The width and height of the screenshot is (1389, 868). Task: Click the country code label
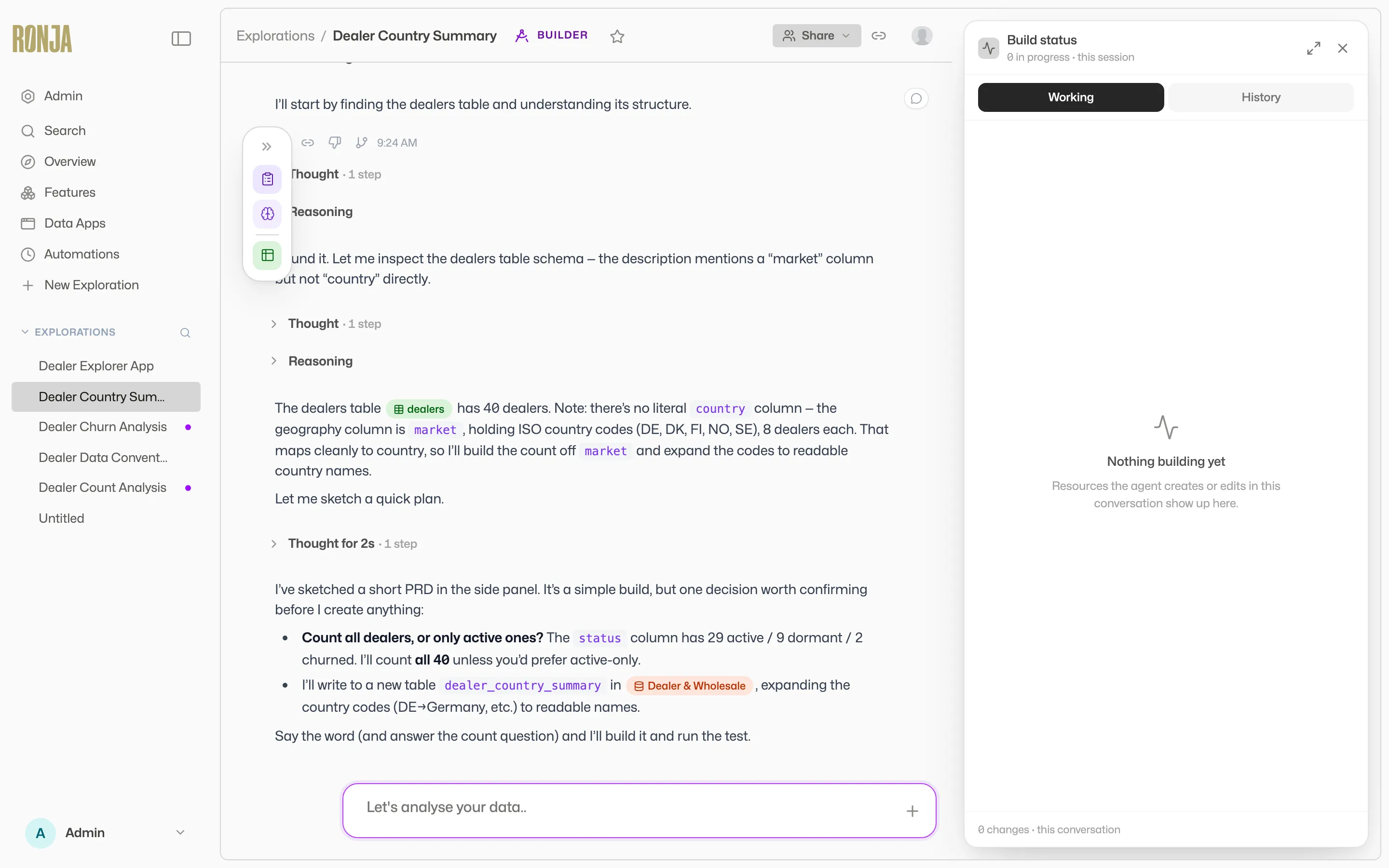click(x=720, y=409)
